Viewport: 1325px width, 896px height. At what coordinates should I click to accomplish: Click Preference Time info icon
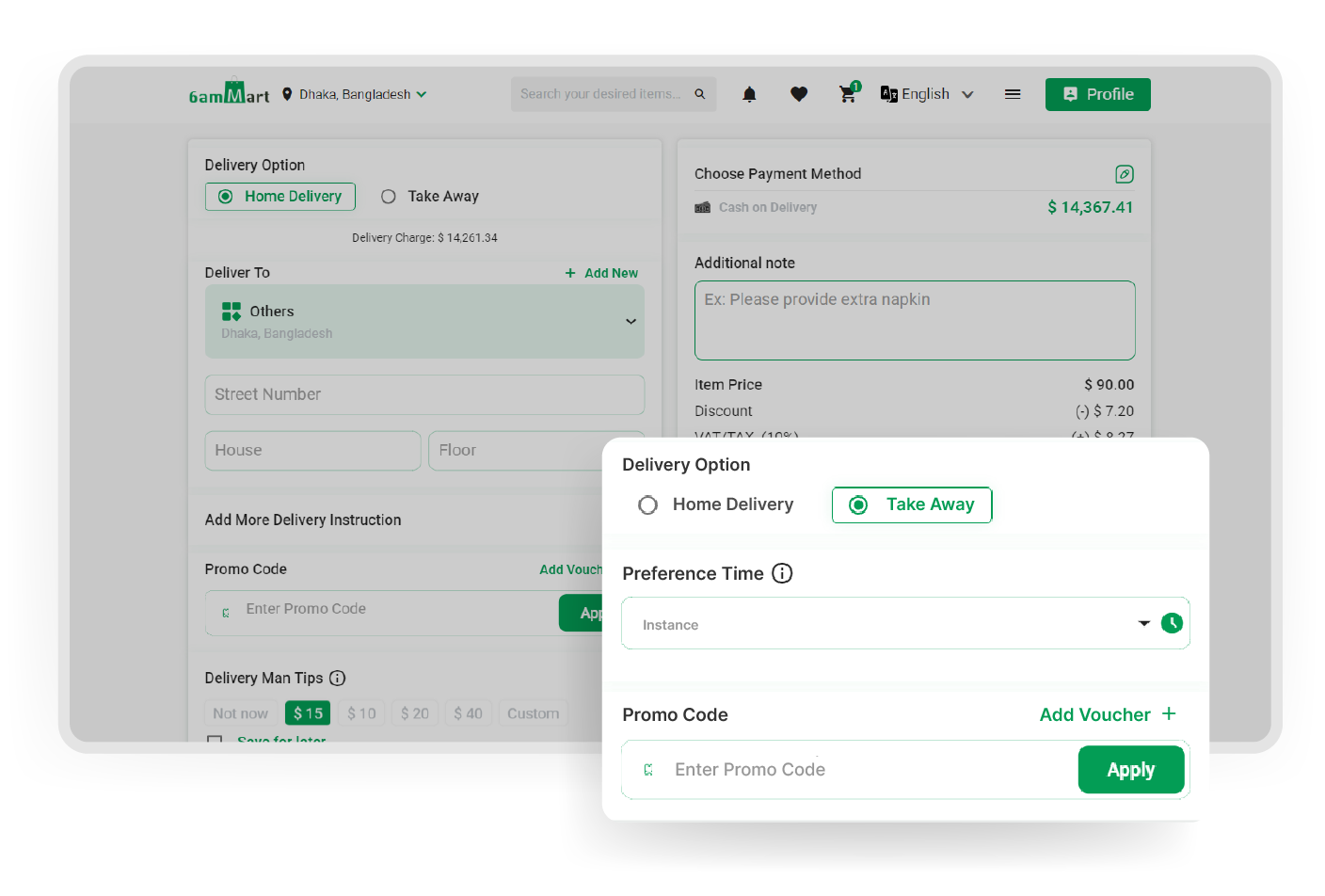click(x=782, y=573)
